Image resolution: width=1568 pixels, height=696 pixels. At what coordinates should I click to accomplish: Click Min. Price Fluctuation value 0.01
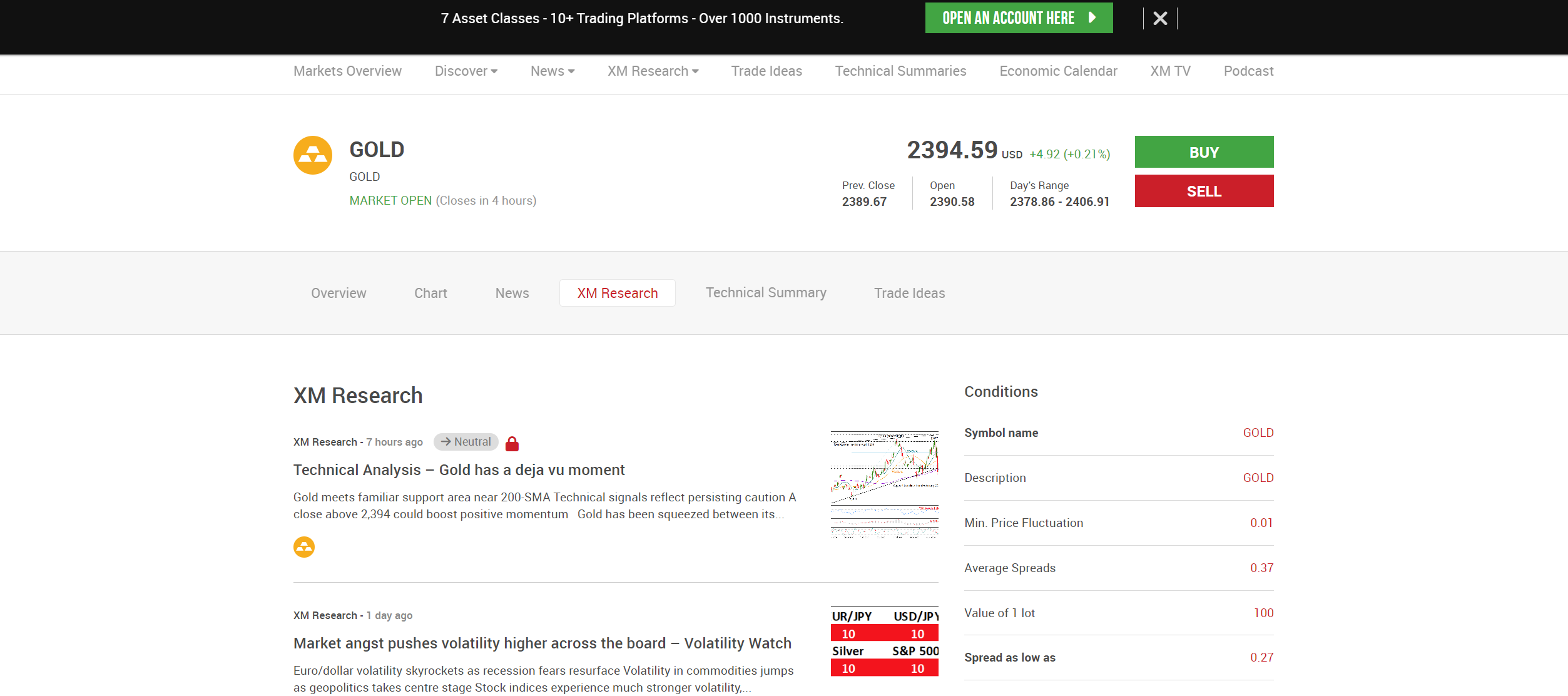pyautogui.click(x=1261, y=523)
